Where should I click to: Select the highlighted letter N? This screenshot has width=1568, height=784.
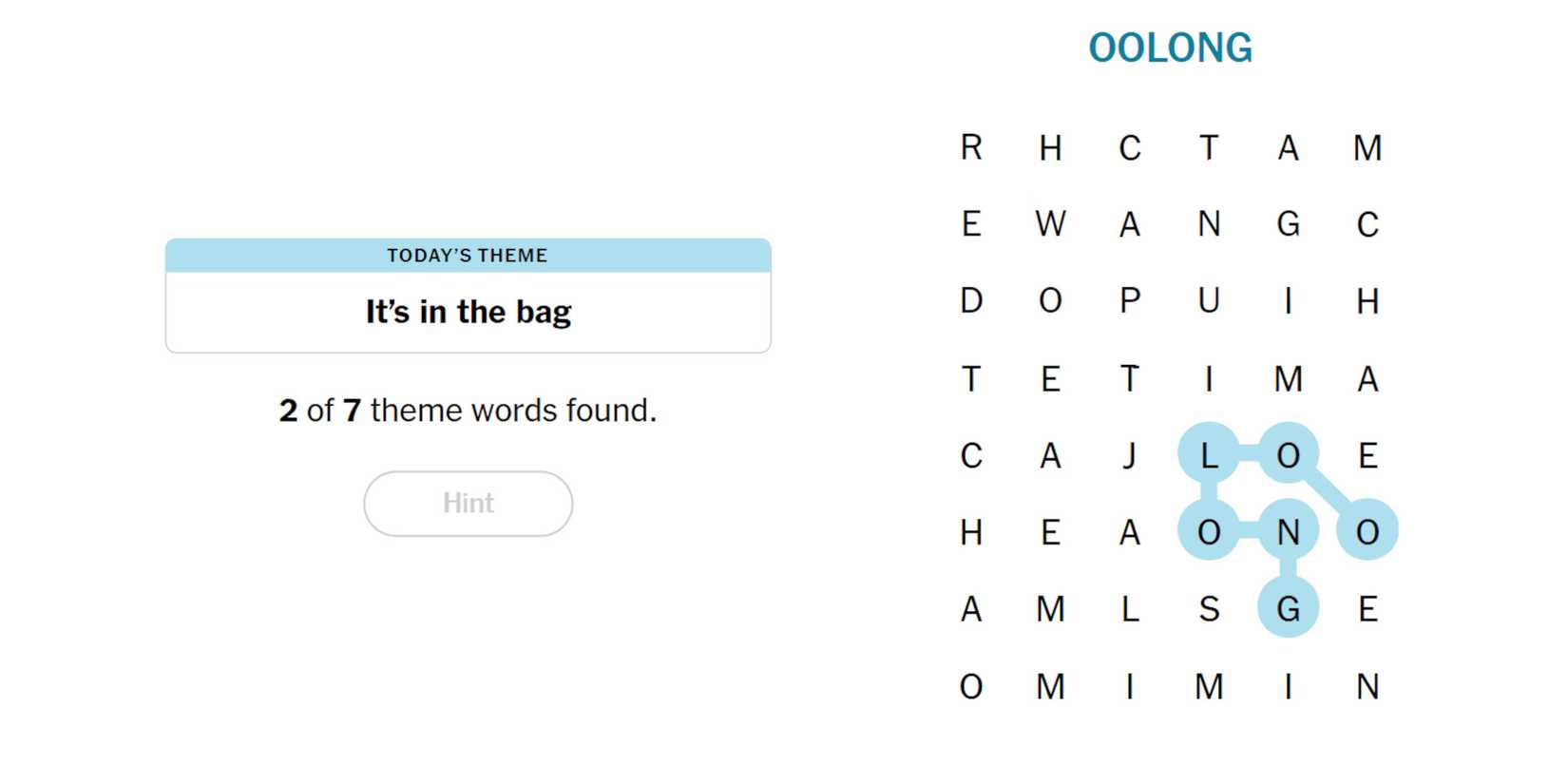1288,532
